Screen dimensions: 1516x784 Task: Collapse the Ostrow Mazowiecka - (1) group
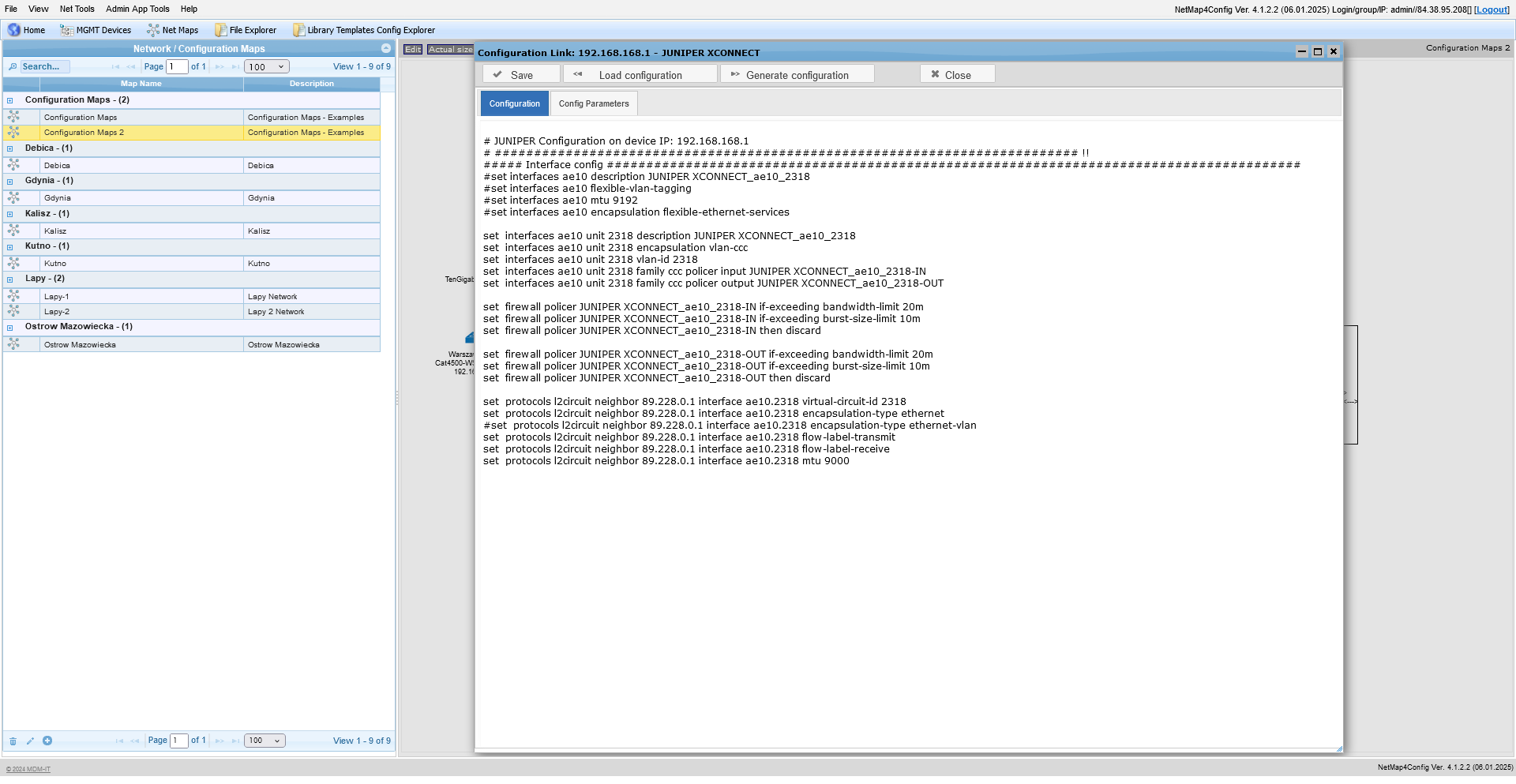pyautogui.click(x=10, y=327)
